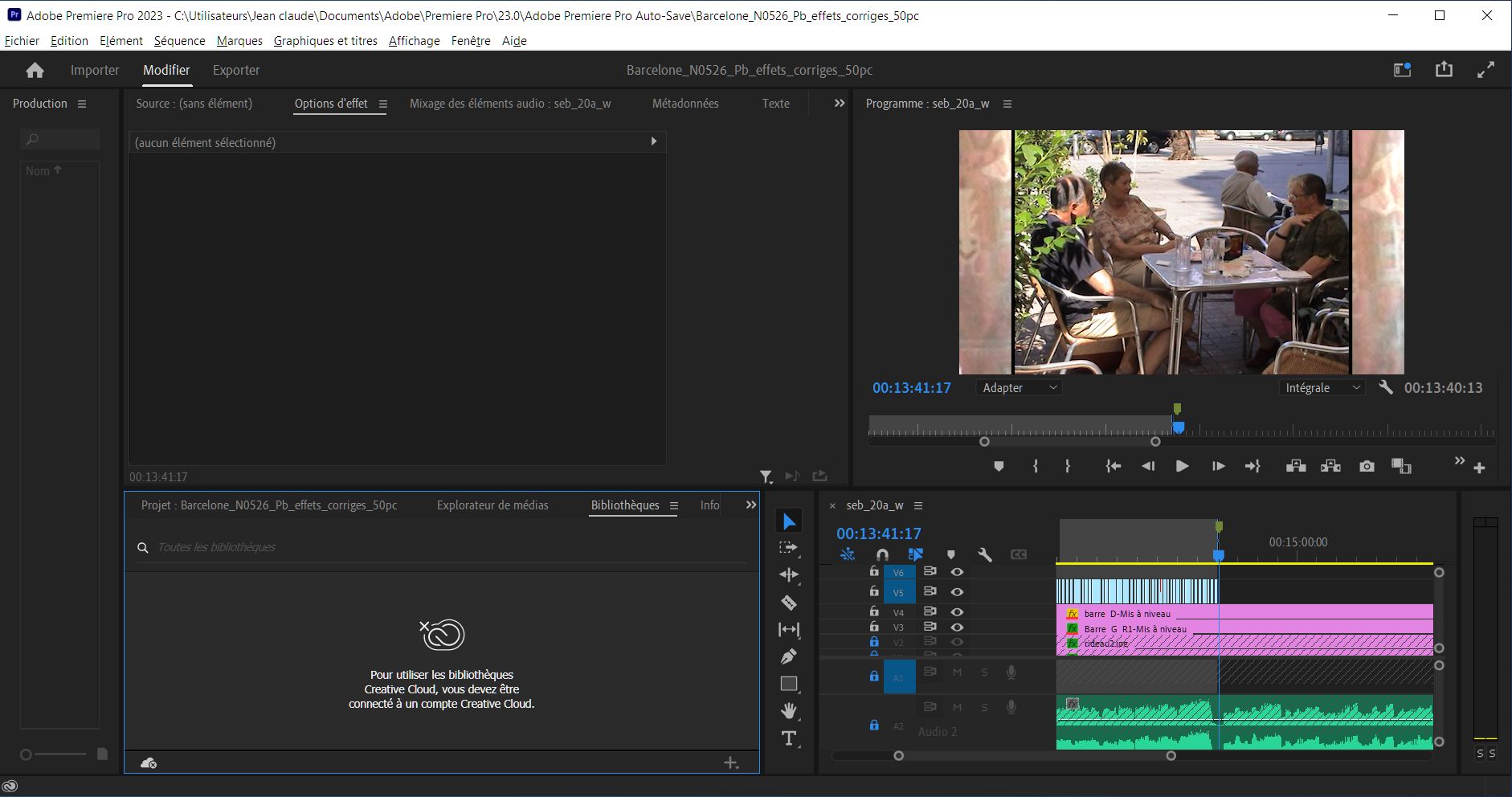The image size is (1512, 797).
Task: Click the timeline horizontal zoom bar right handle
Action: click(1171, 755)
